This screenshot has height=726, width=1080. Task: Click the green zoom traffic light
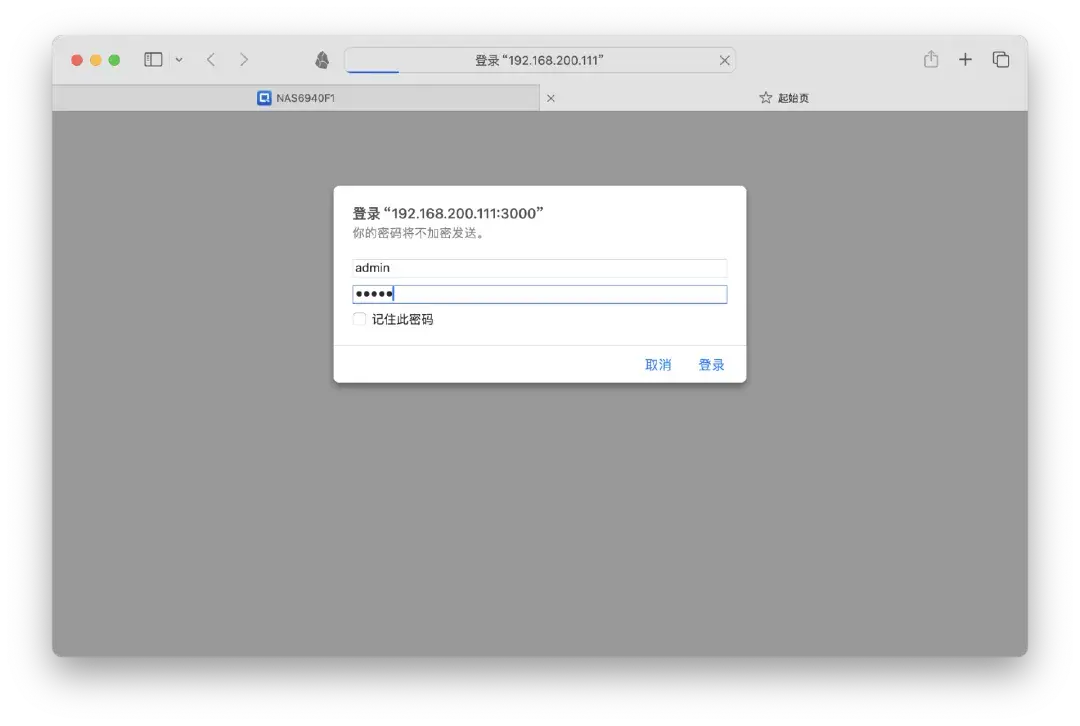[x=113, y=59]
